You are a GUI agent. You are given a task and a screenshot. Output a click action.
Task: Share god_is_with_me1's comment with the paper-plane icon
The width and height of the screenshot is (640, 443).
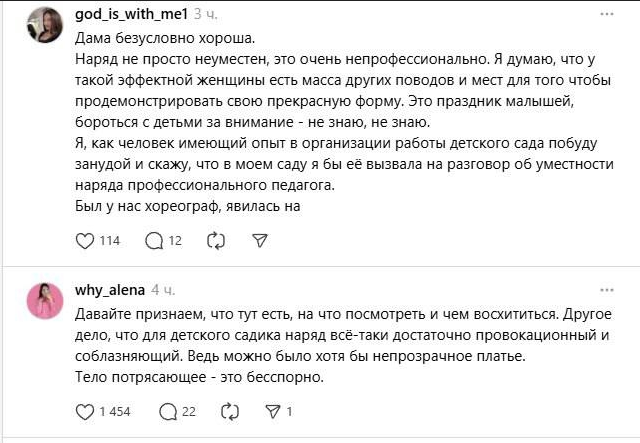click(260, 240)
